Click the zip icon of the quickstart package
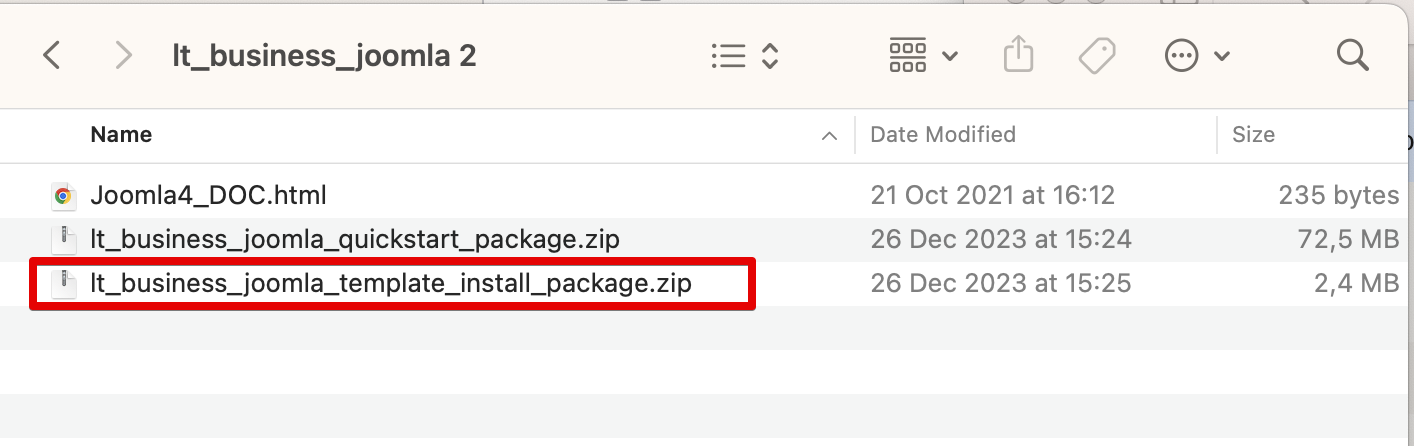 click(63, 240)
